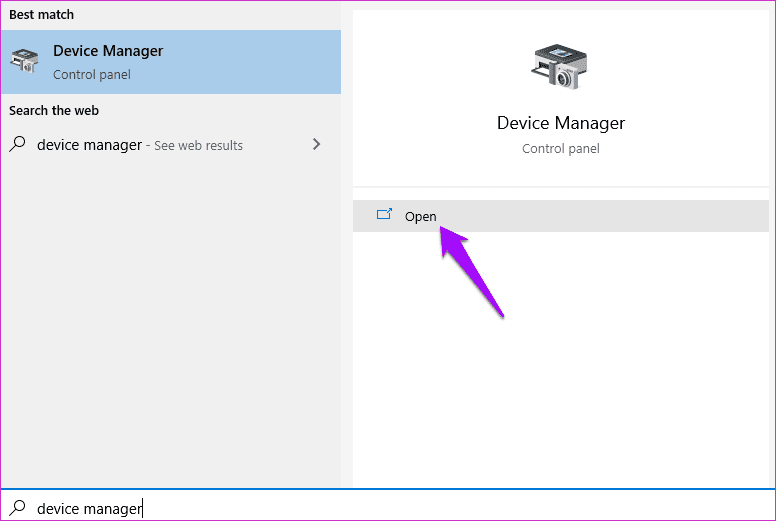Click the 'Search the web' heading
The width and height of the screenshot is (776, 521).
coord(54,110)
